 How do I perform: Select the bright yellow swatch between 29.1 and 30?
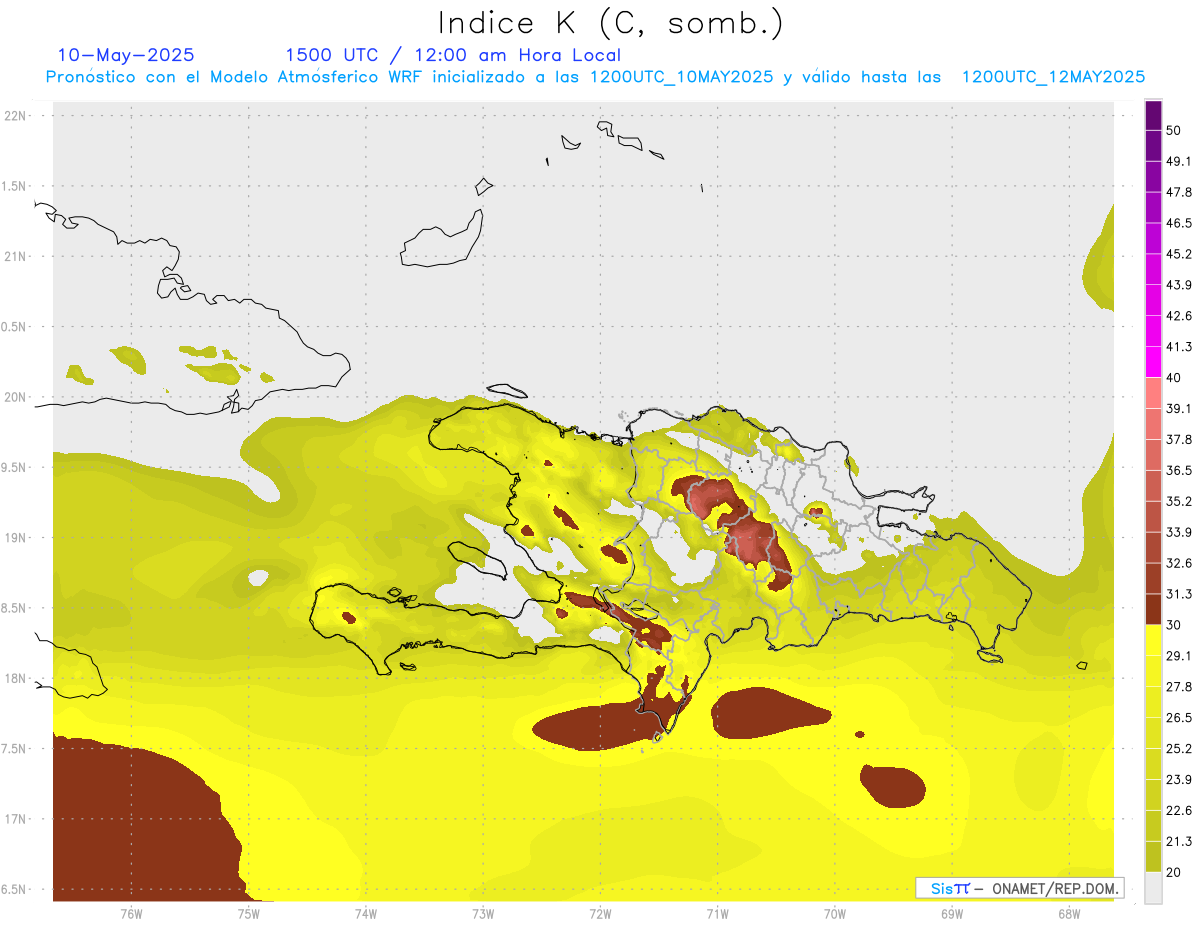tap(1154, 640)
